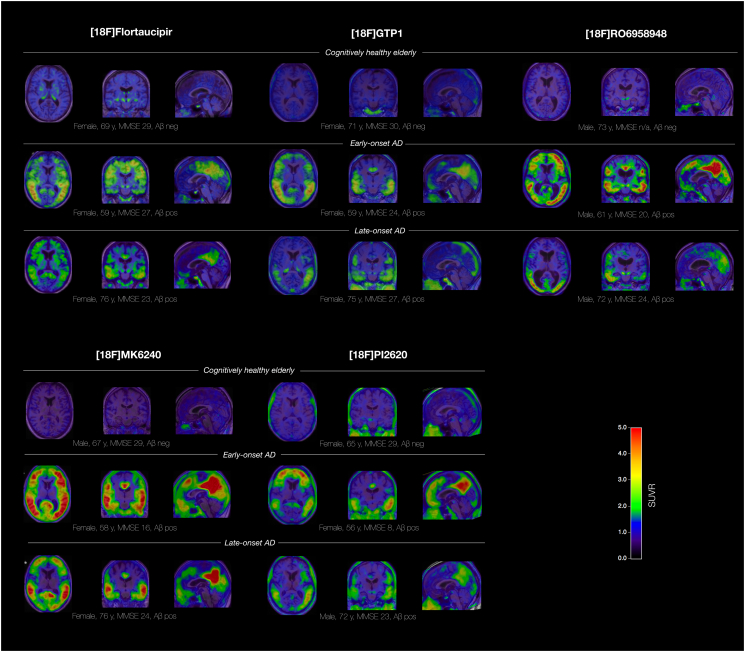
Task: Click the caption 'Female, 59 y, MMSE 24, Aβ pos'
Action: 372,213
